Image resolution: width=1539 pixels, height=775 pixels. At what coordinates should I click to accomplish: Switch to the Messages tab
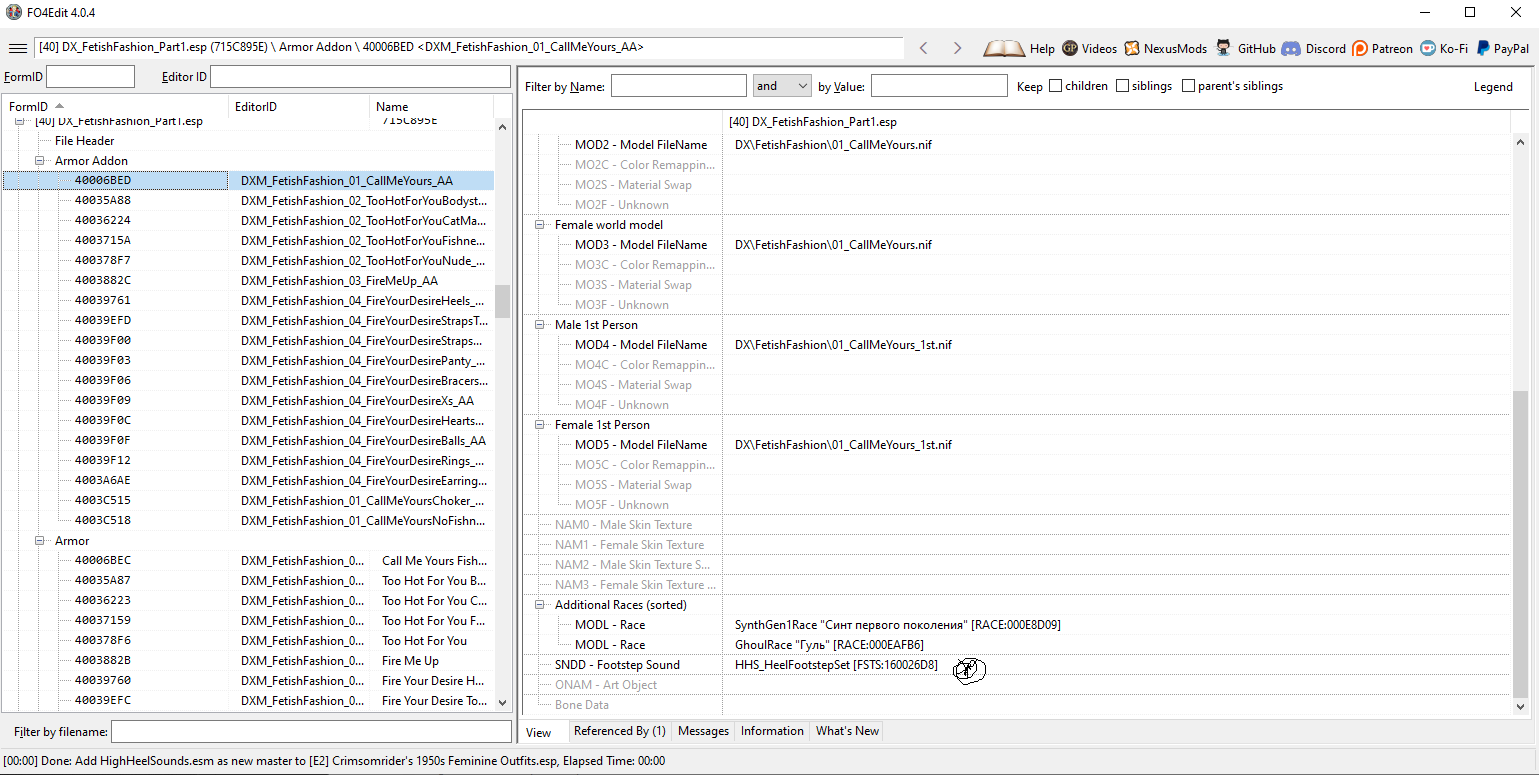(703, 731)
